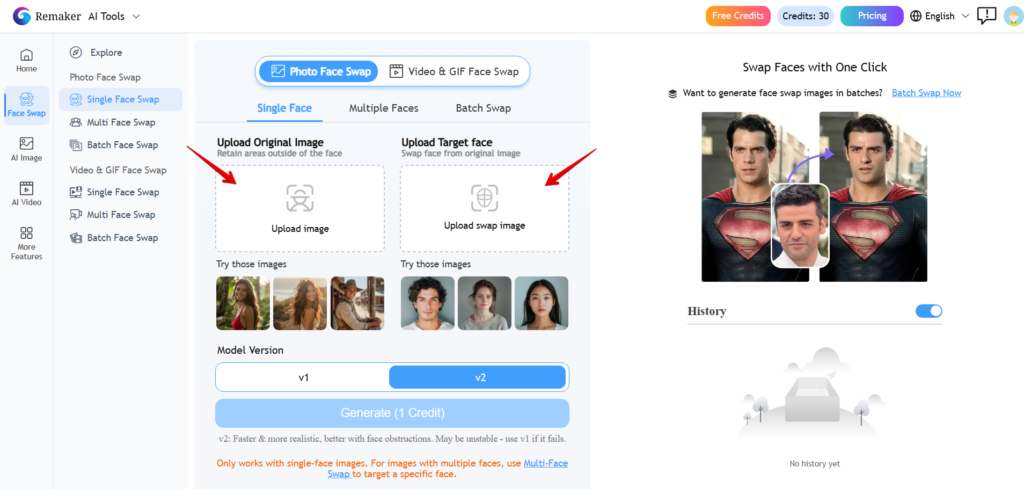Pick the woman in red sample image
Image resolution: width=1024 pixels, height=489 pixels.
(x=243, y=303)
